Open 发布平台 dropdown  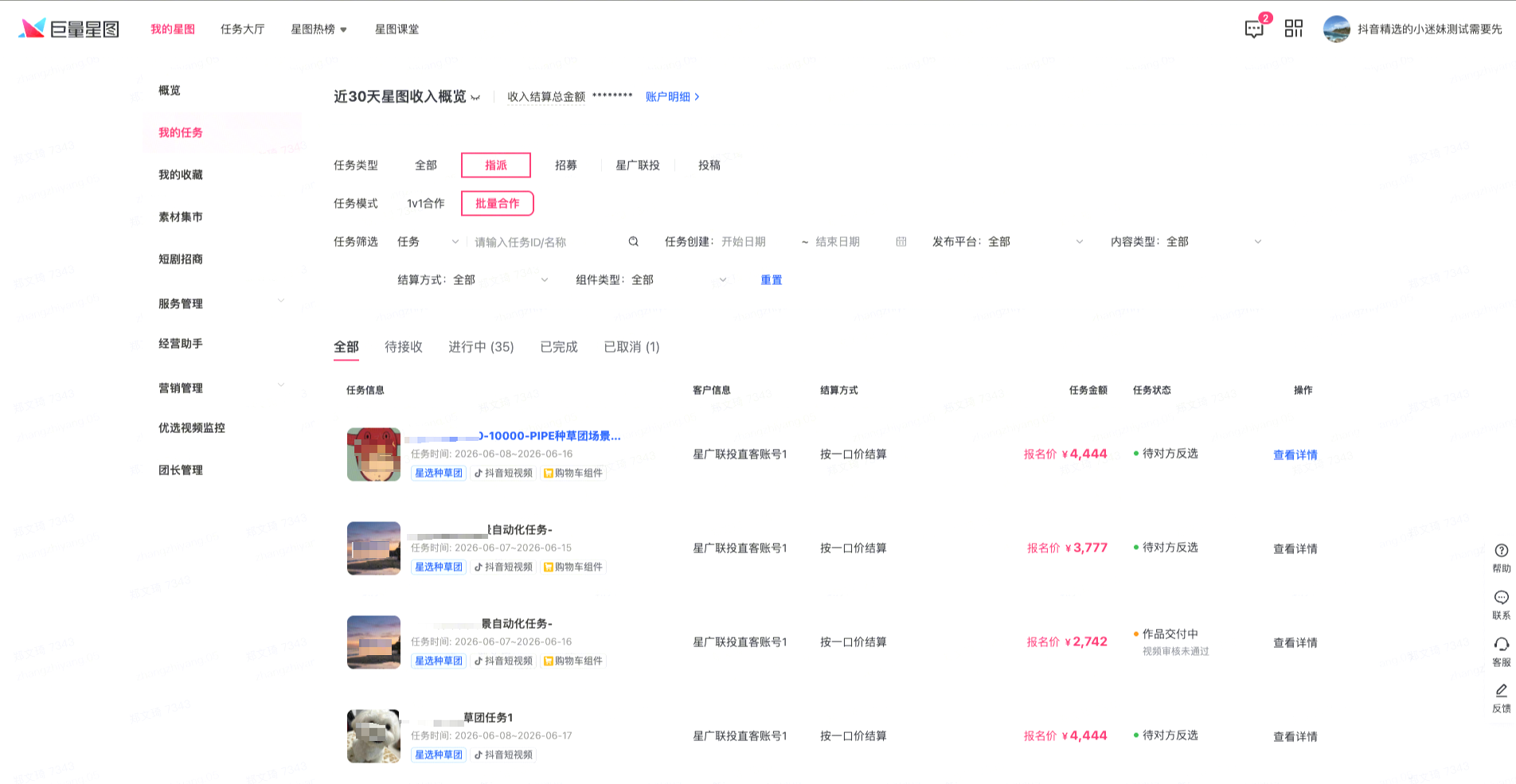[1008, 241]
